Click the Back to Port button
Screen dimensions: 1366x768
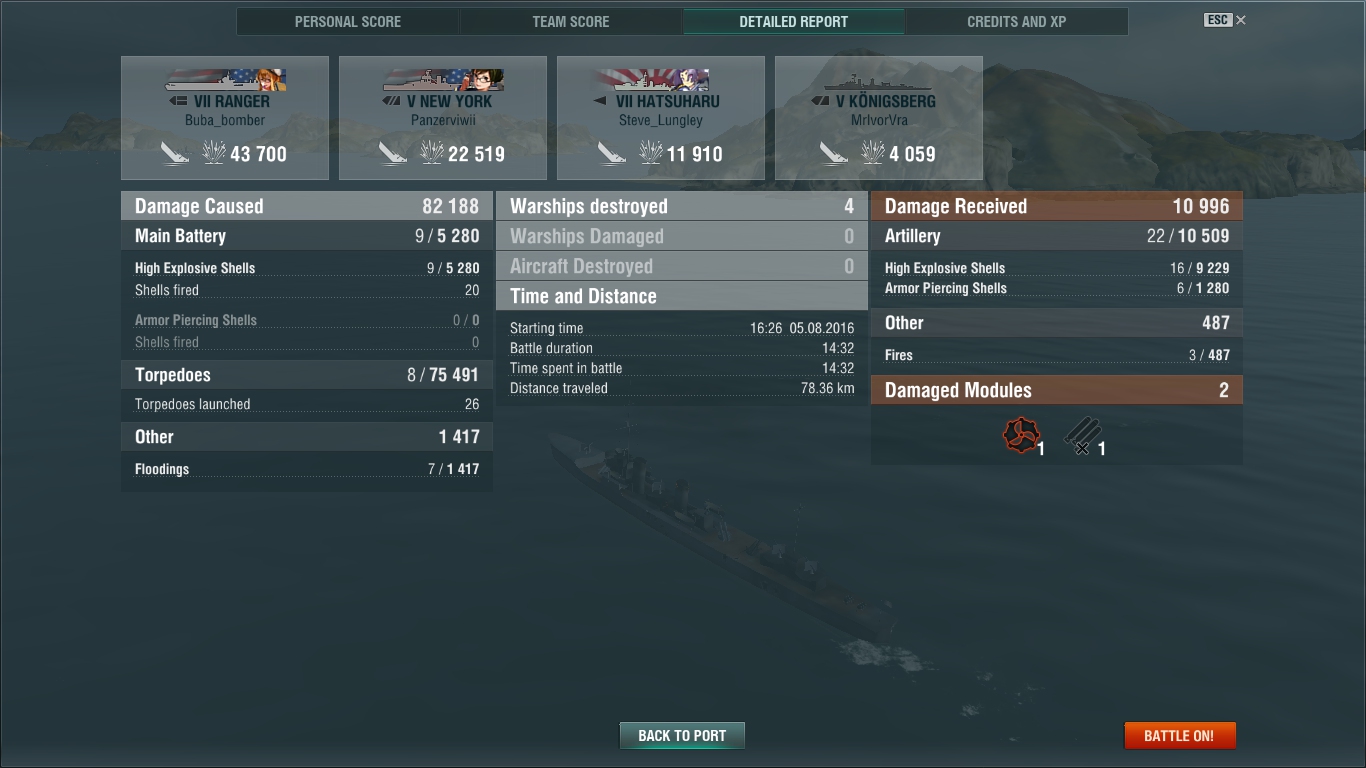coord(682,735)
